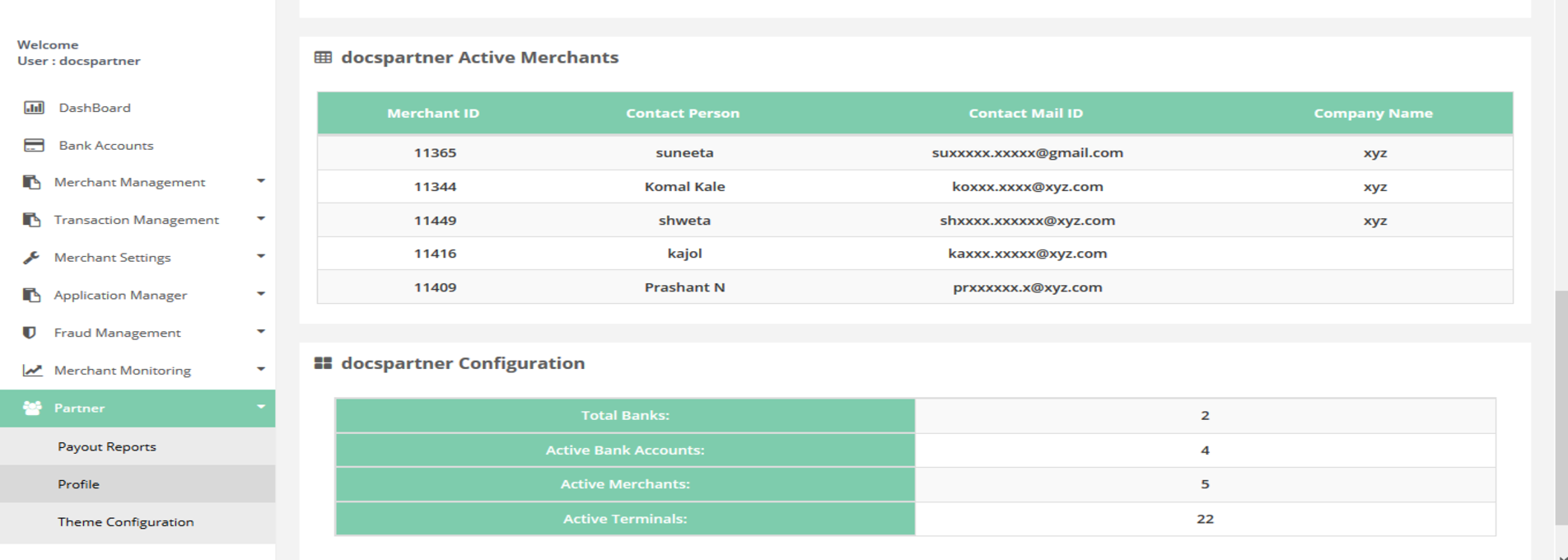Expand the Merchant Management menu arrow

260,181
